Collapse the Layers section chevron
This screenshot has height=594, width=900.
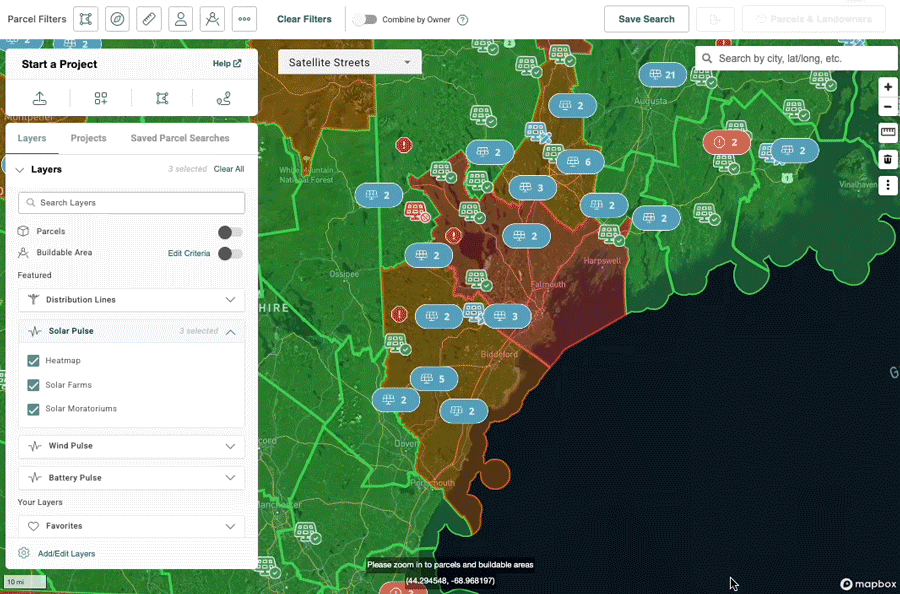pos(20,170)
